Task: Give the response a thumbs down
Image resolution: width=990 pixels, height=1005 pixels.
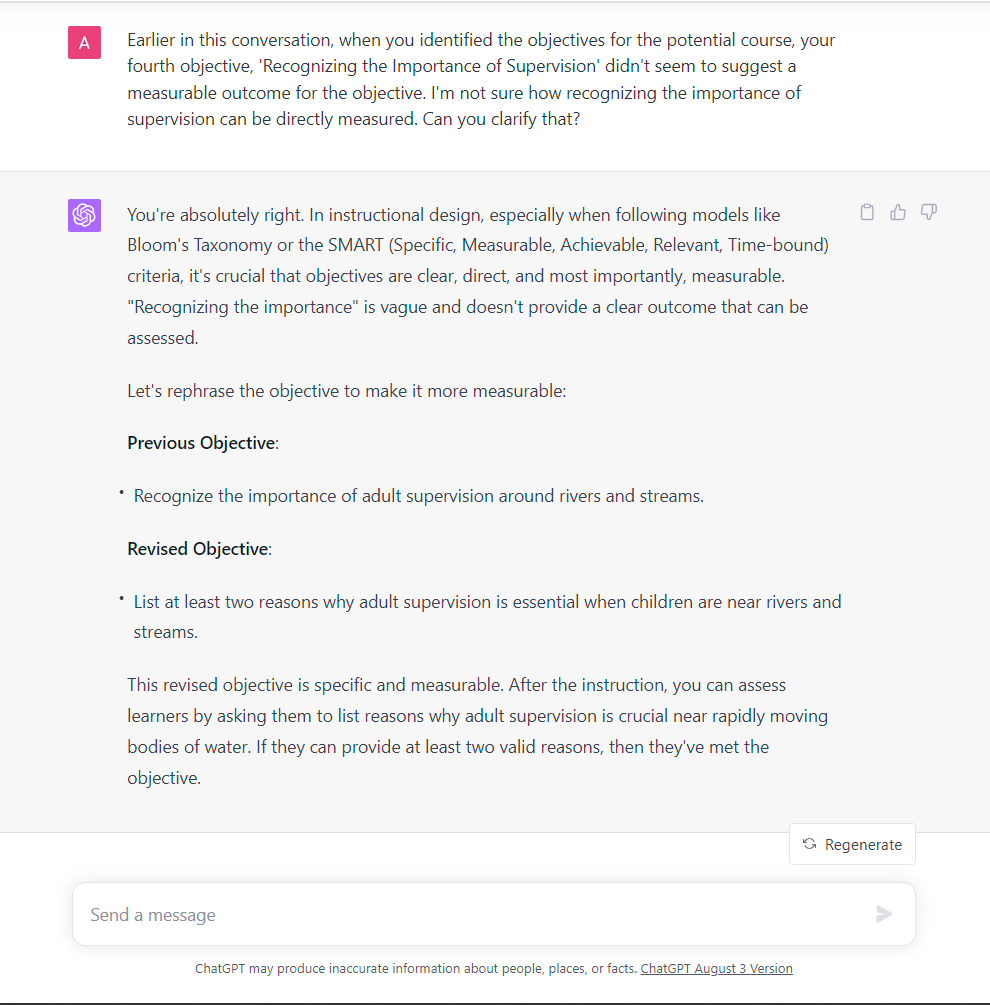Action: tap(929, 212)
